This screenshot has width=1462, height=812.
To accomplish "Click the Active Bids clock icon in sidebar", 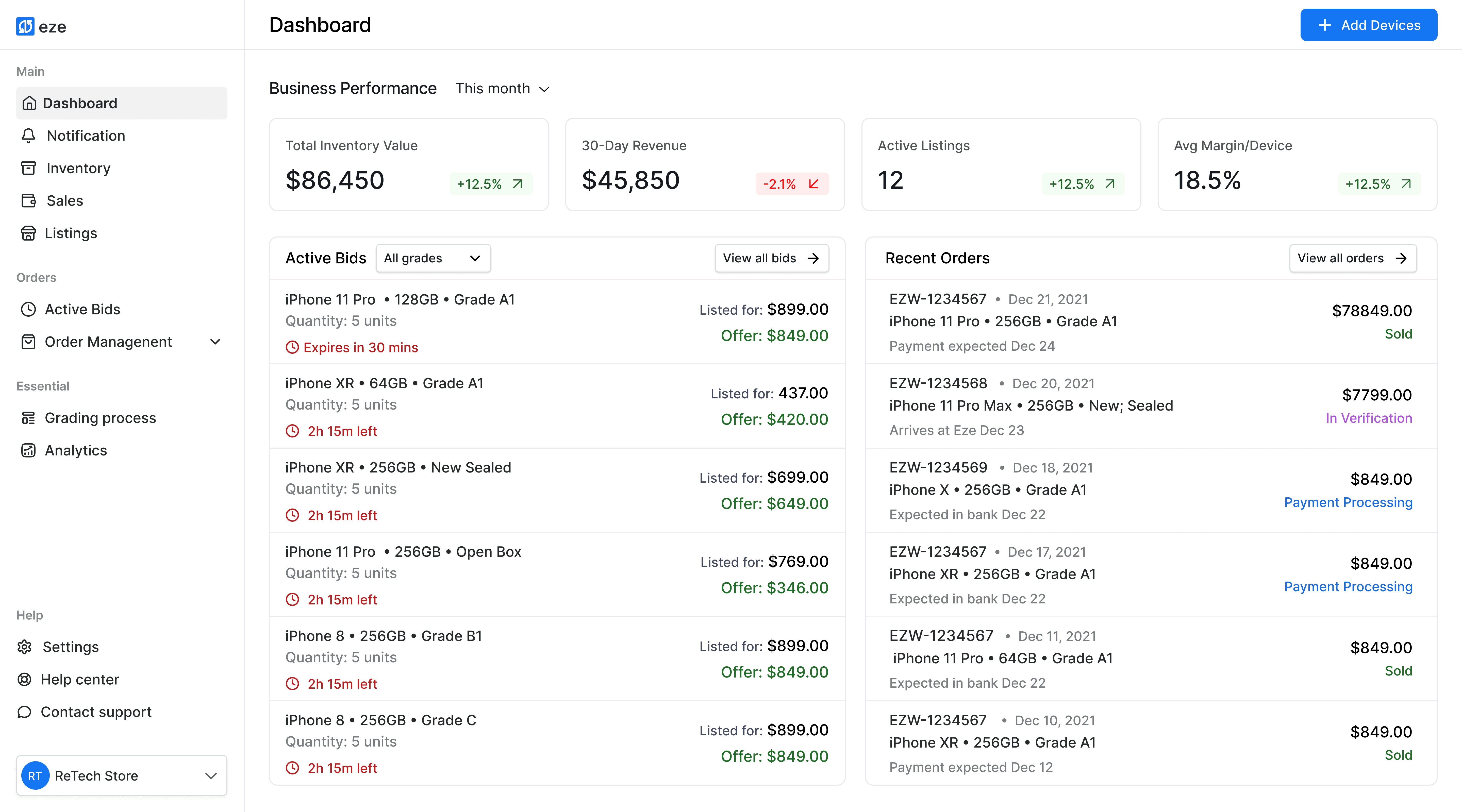I will (x=28, y=309).
